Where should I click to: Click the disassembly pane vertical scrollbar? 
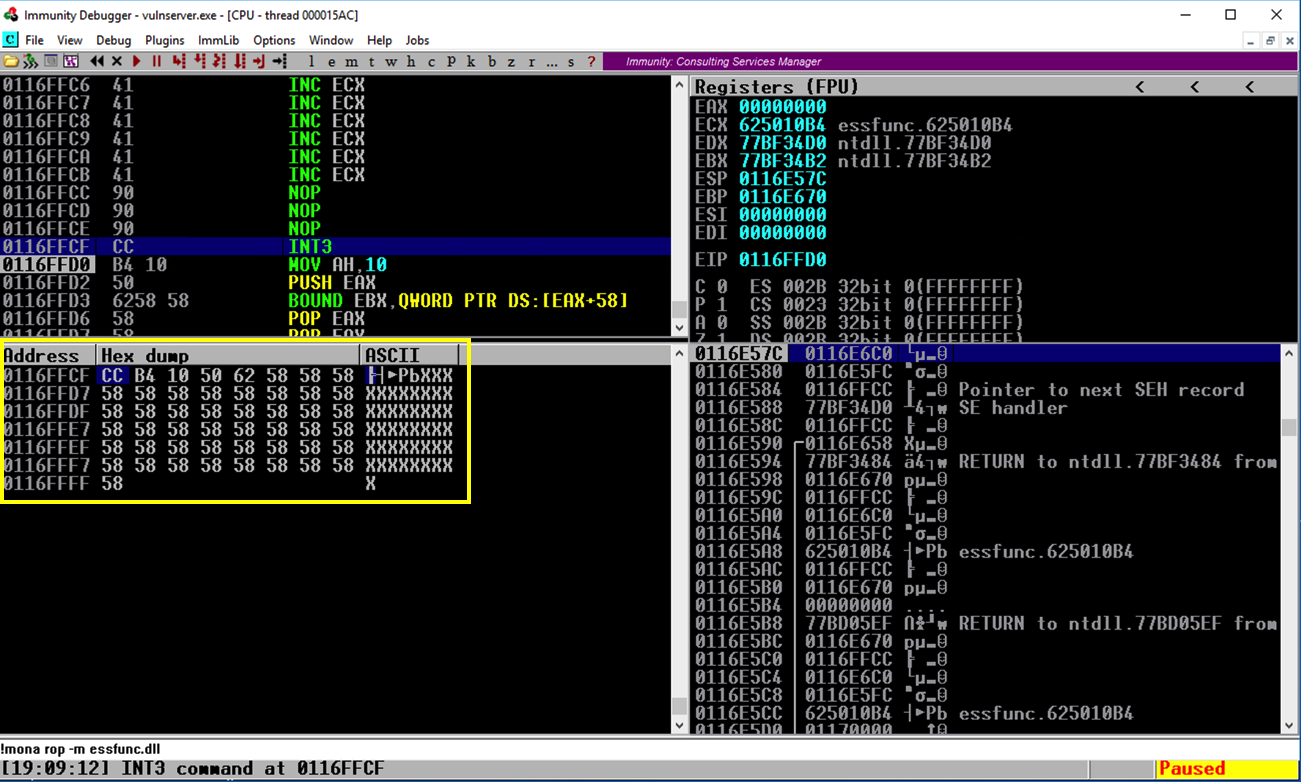pos(681,207)
